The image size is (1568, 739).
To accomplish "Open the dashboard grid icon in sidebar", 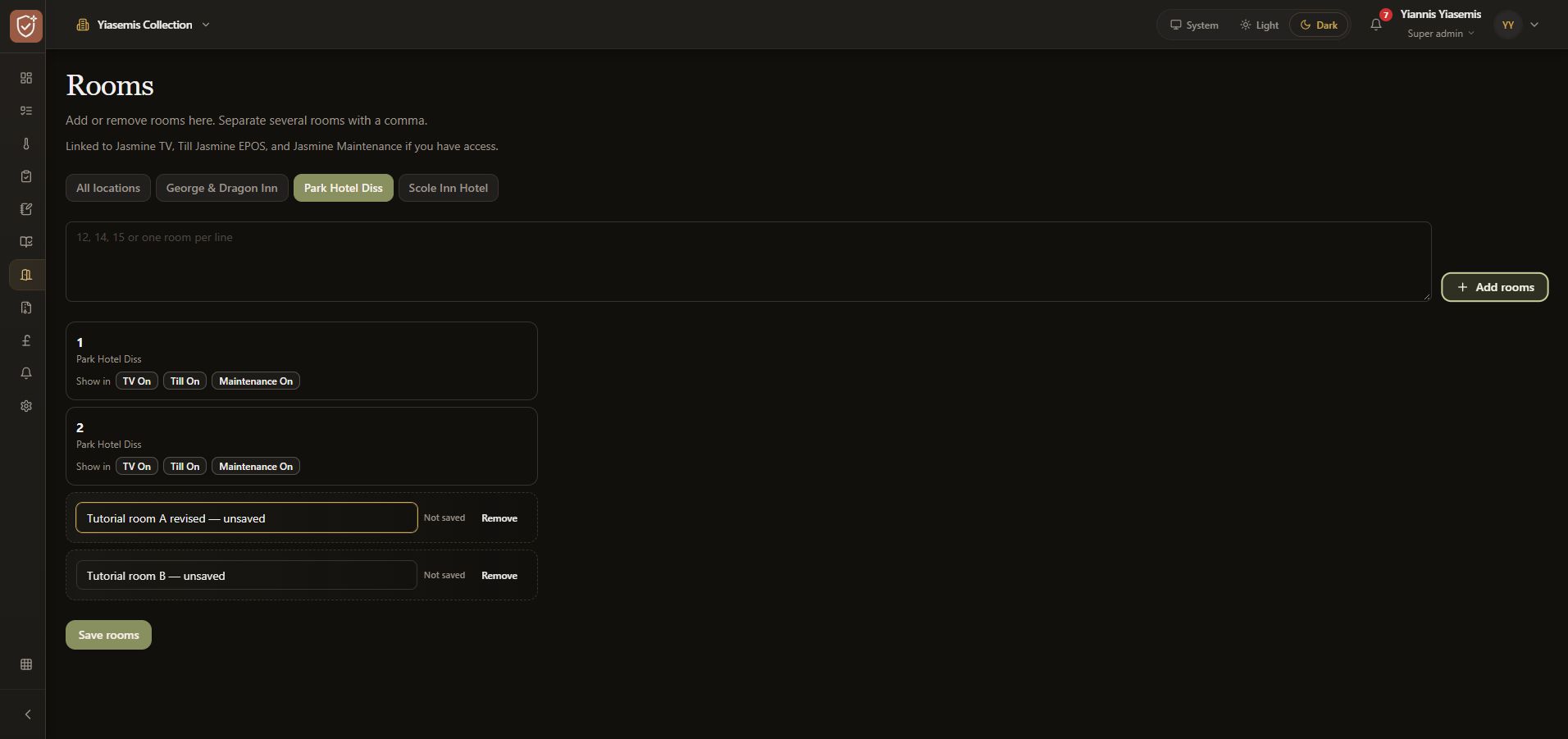I will pos(26,78).
